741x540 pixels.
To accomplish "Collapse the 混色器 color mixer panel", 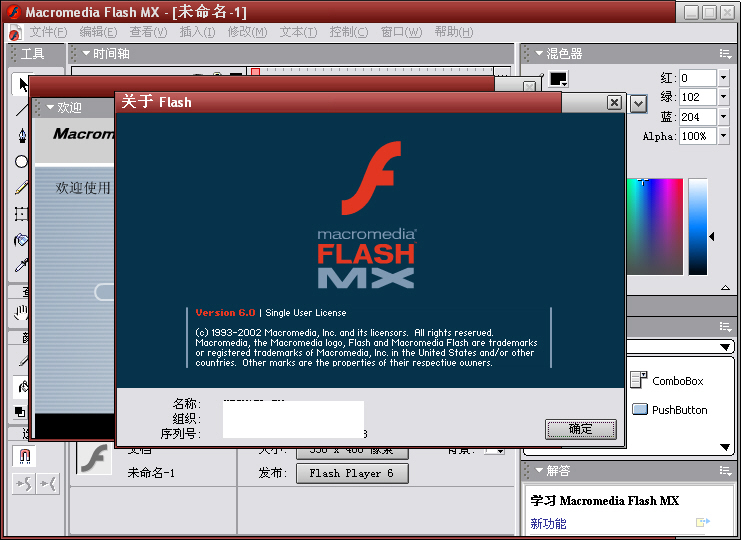I will coord(539,54).
